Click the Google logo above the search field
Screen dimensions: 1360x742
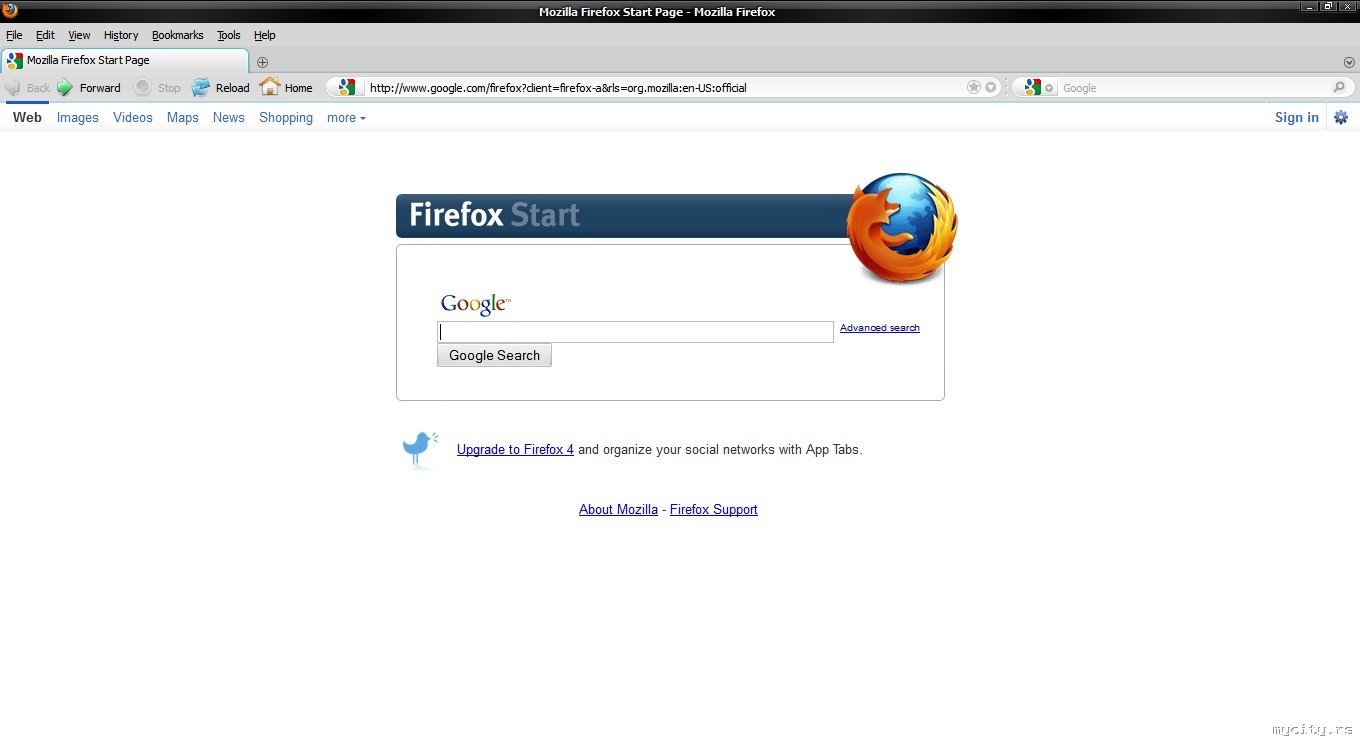coord(475,304)
